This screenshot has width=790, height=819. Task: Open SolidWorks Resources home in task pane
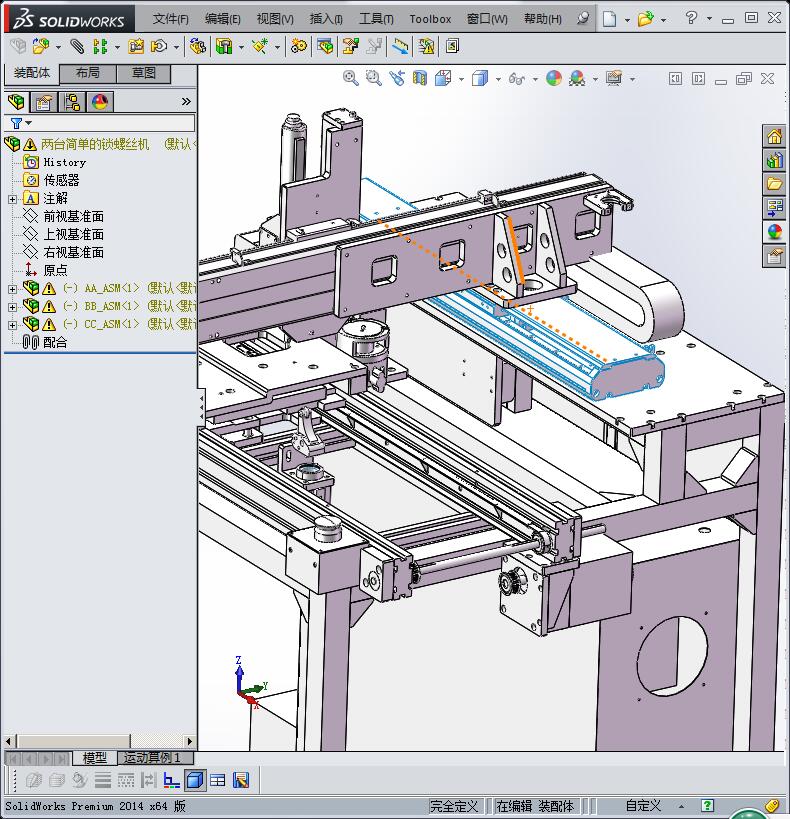[x=774, y=137]
